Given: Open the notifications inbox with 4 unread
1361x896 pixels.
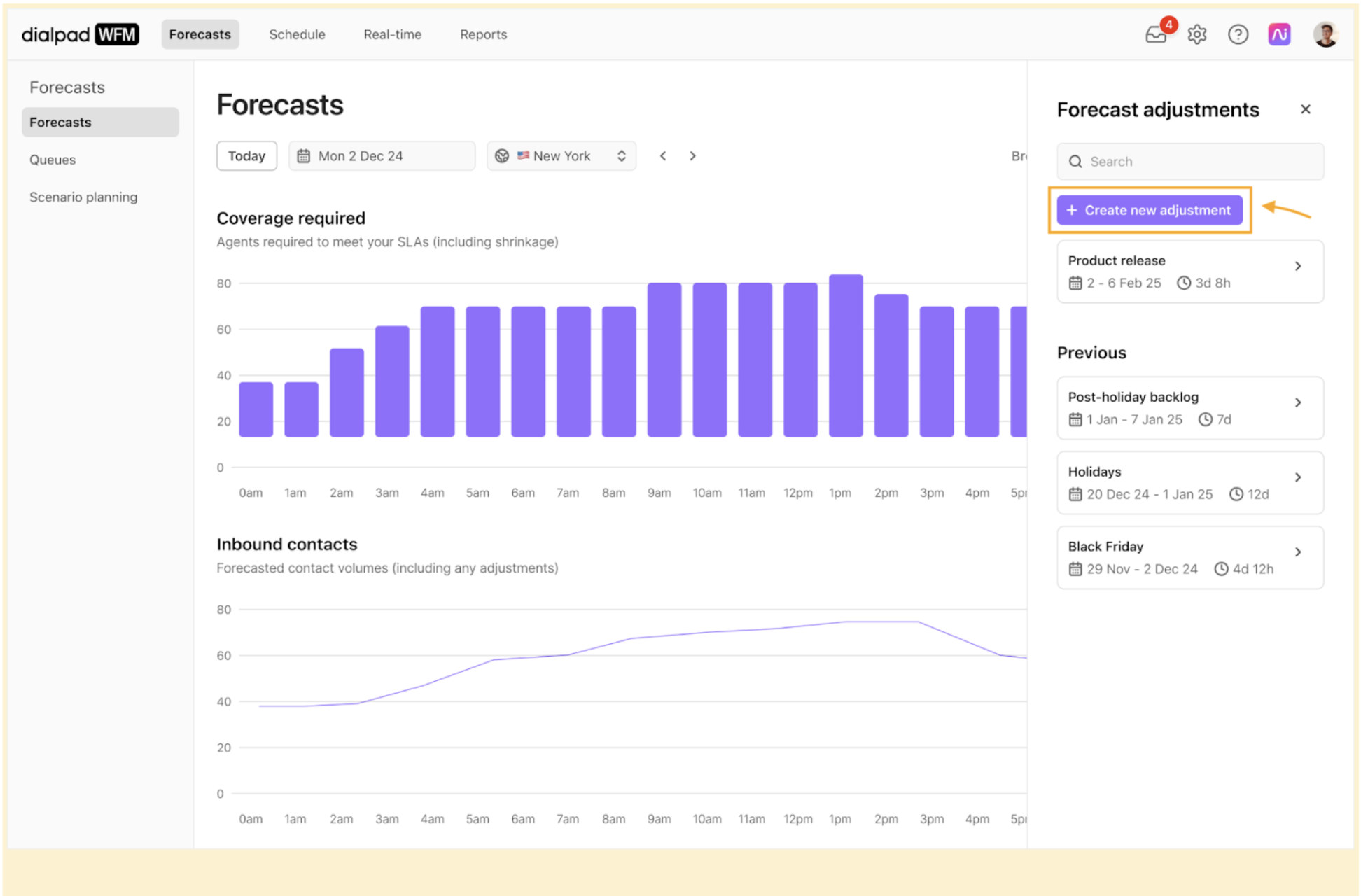Looking at the screenshot, I should tap(1156, 34).
